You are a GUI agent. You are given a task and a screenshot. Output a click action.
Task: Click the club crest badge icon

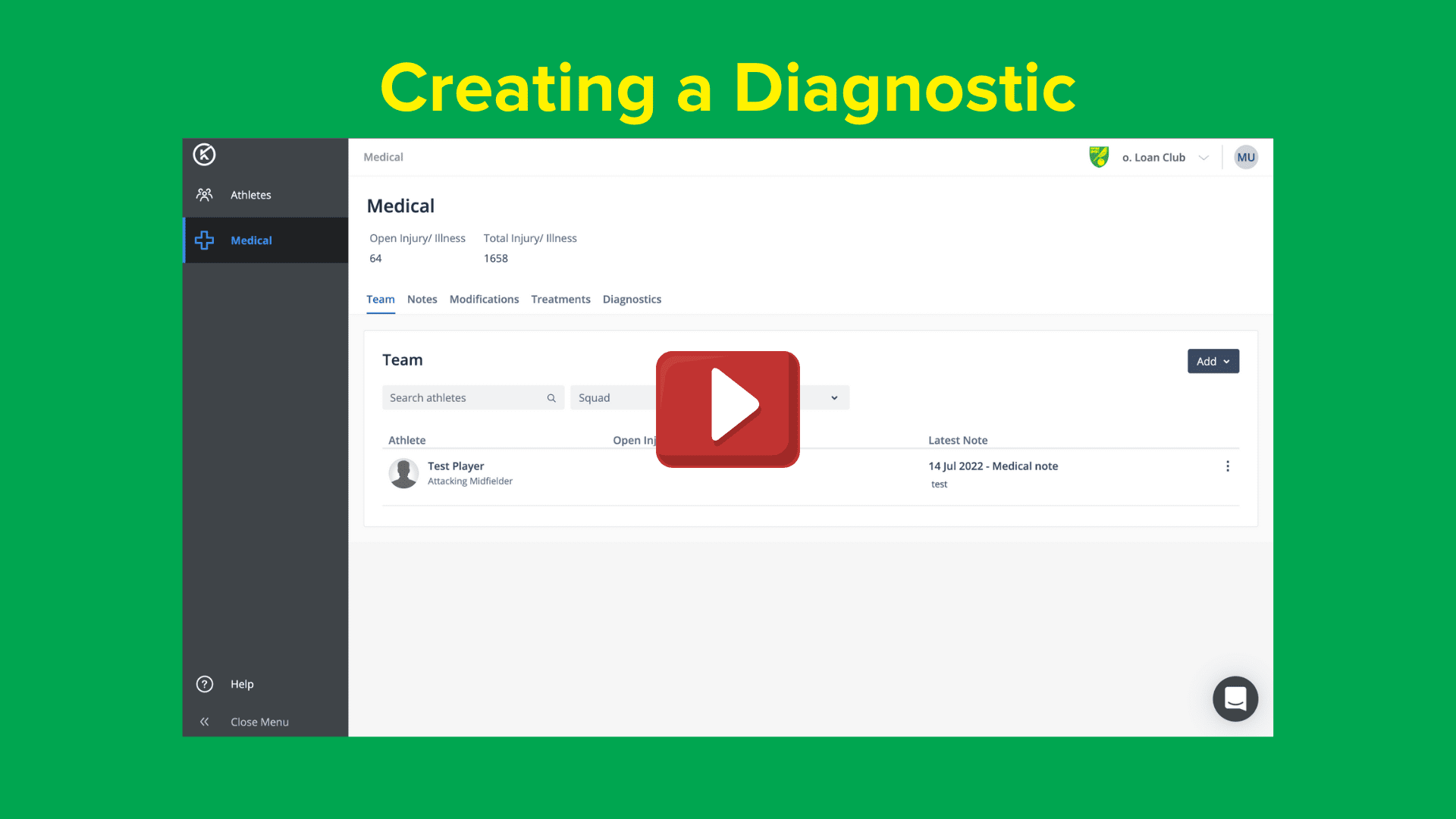click(x=1099, y=157)
